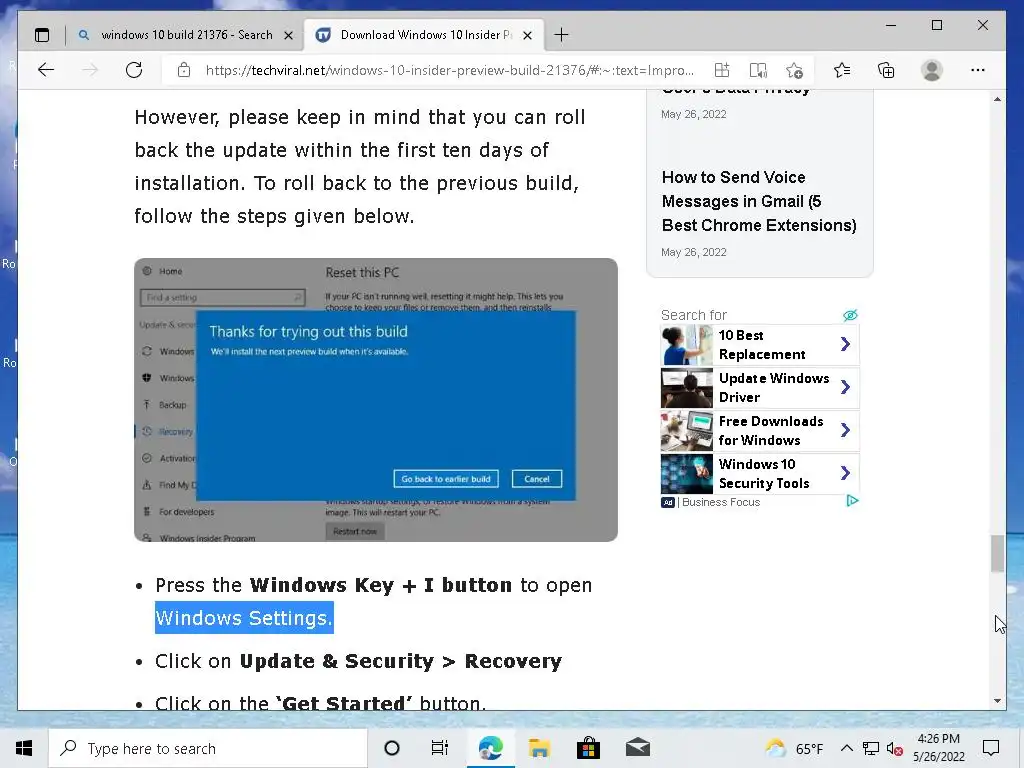Open Microsoft Store from taskbar

tap(588, 748)
